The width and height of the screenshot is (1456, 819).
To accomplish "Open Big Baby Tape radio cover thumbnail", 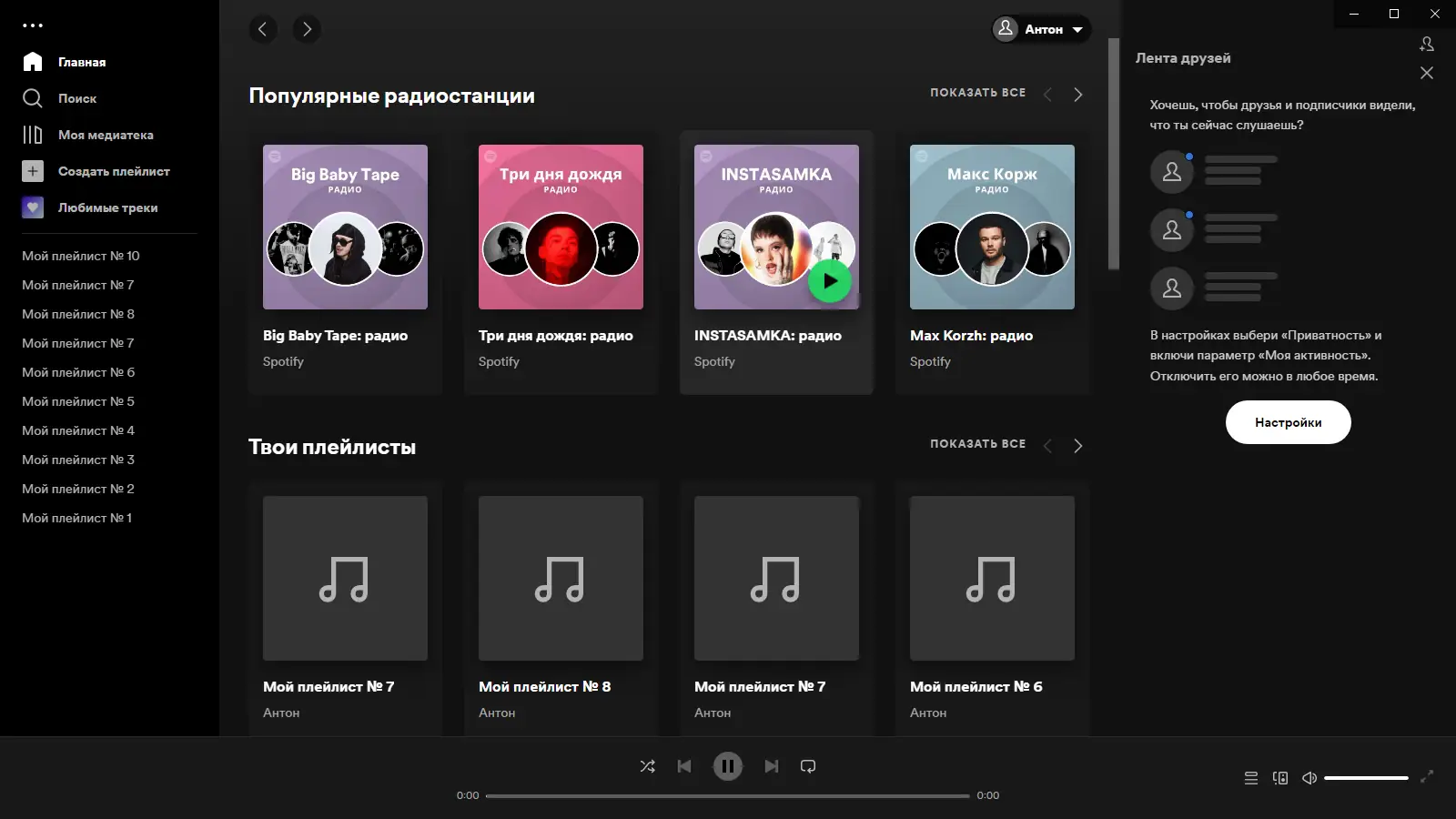I will pos(345,227).
